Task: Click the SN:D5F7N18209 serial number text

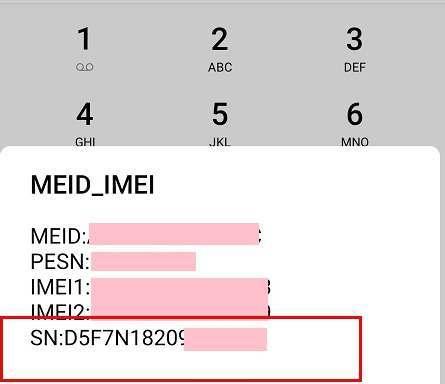Action: pos(108,338)
